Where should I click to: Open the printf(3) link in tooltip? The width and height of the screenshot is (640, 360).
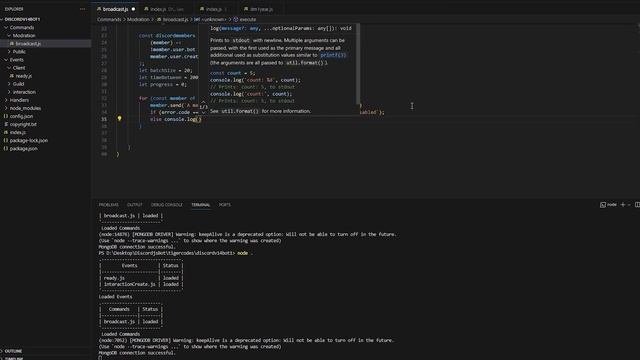333,55
